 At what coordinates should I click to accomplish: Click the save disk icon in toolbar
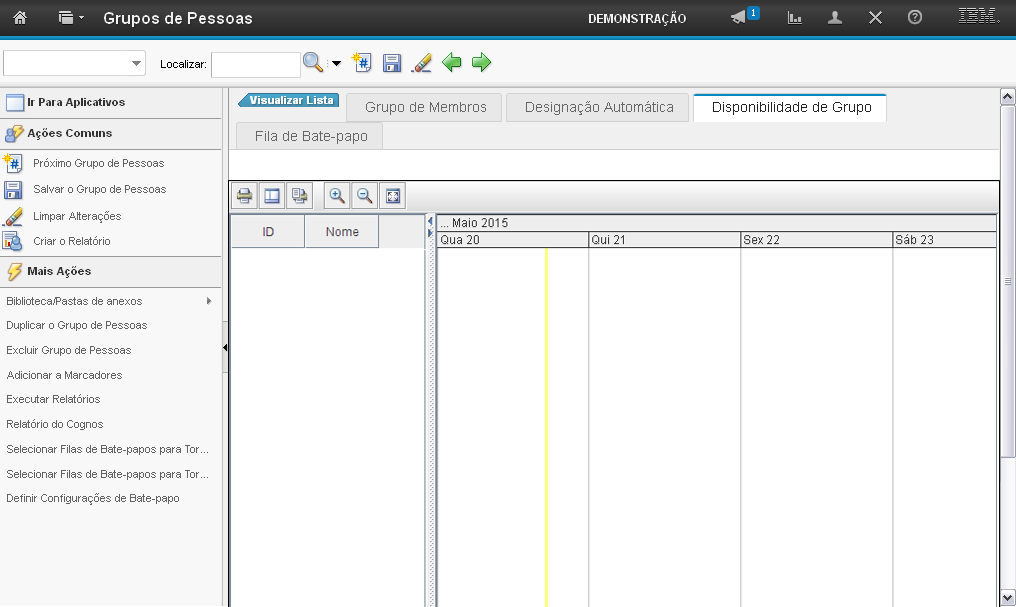coord(392,63)
